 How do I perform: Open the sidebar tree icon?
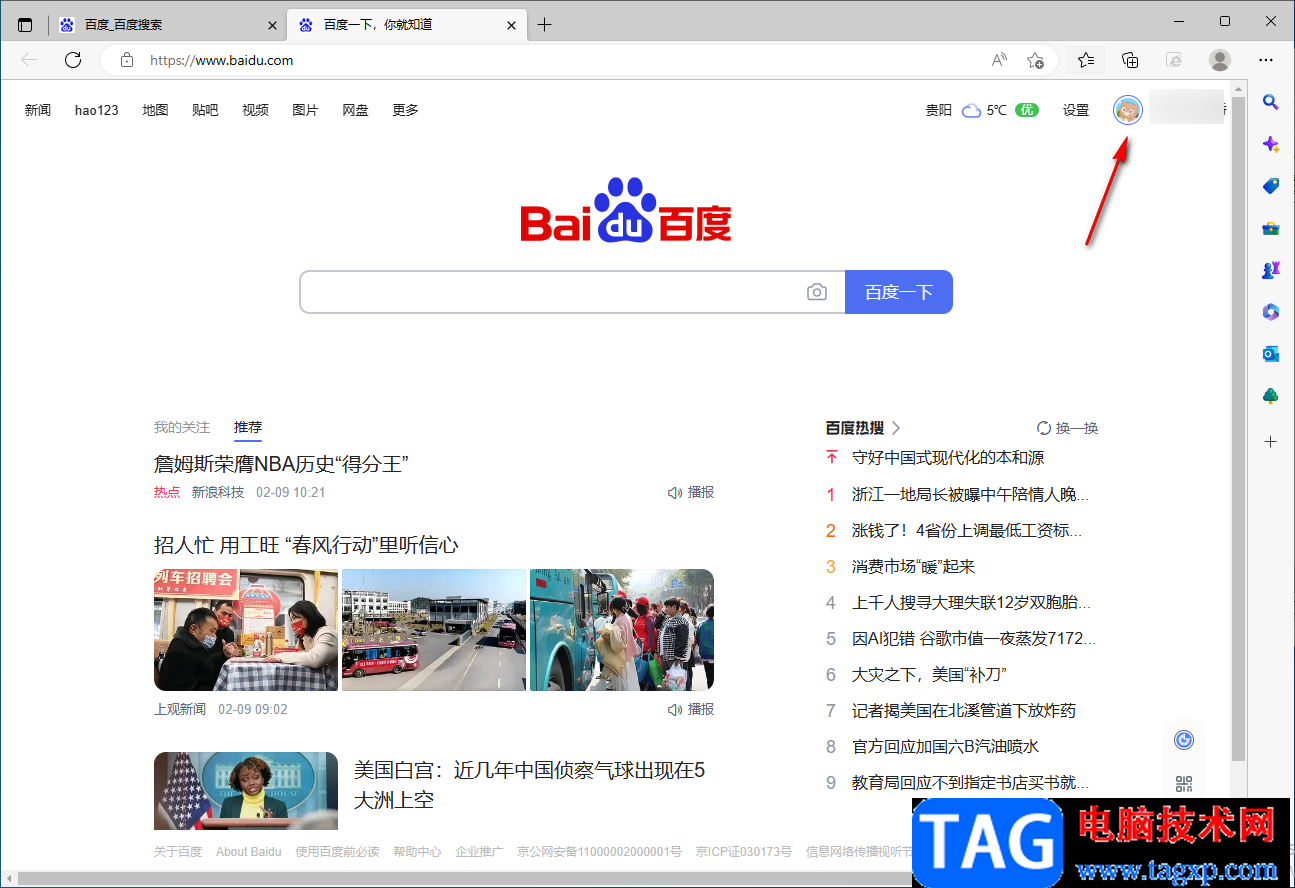[x=1271, y=396]
